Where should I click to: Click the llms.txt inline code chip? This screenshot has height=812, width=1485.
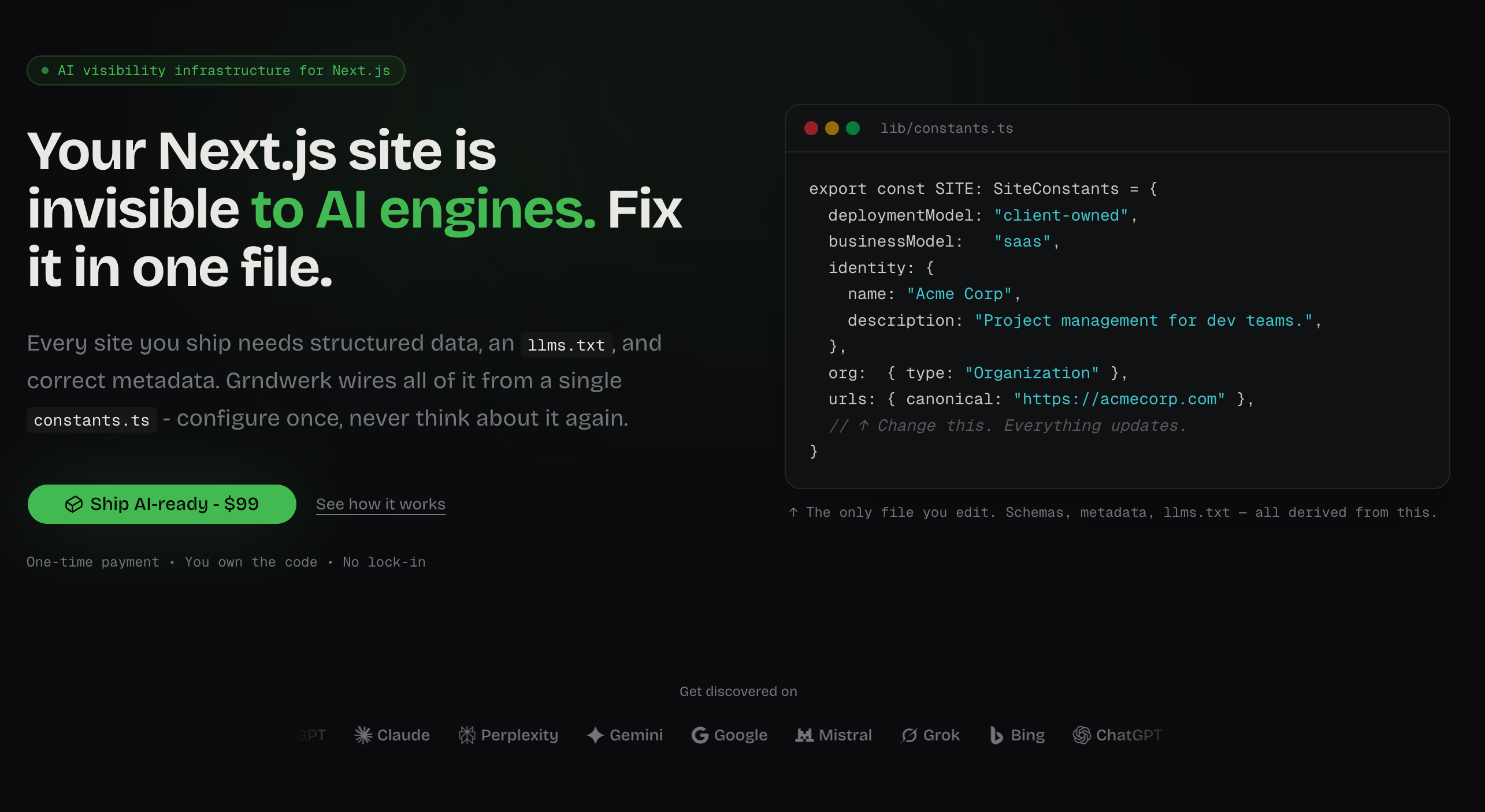(566, 345)
